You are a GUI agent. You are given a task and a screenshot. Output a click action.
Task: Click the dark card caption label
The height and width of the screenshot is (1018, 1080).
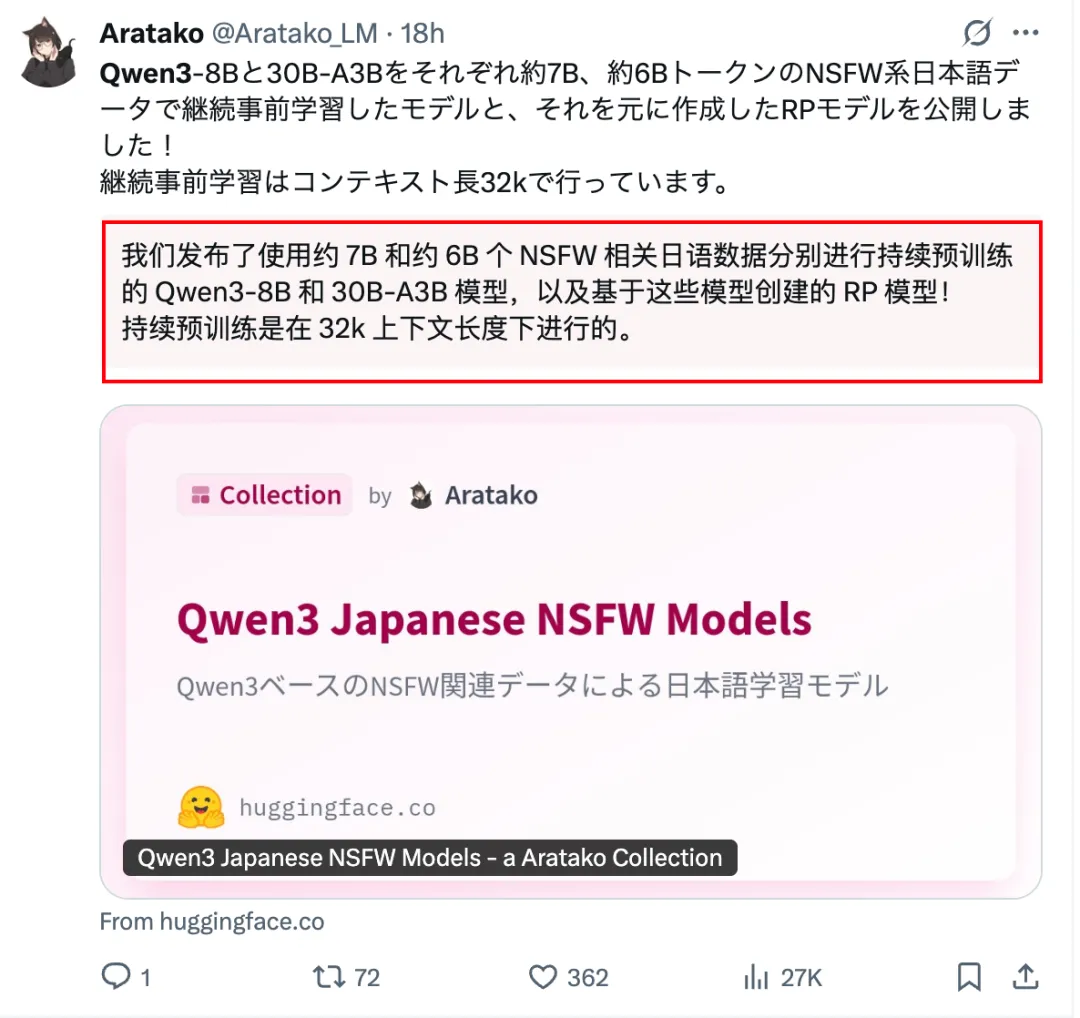[x=430, y=858]
